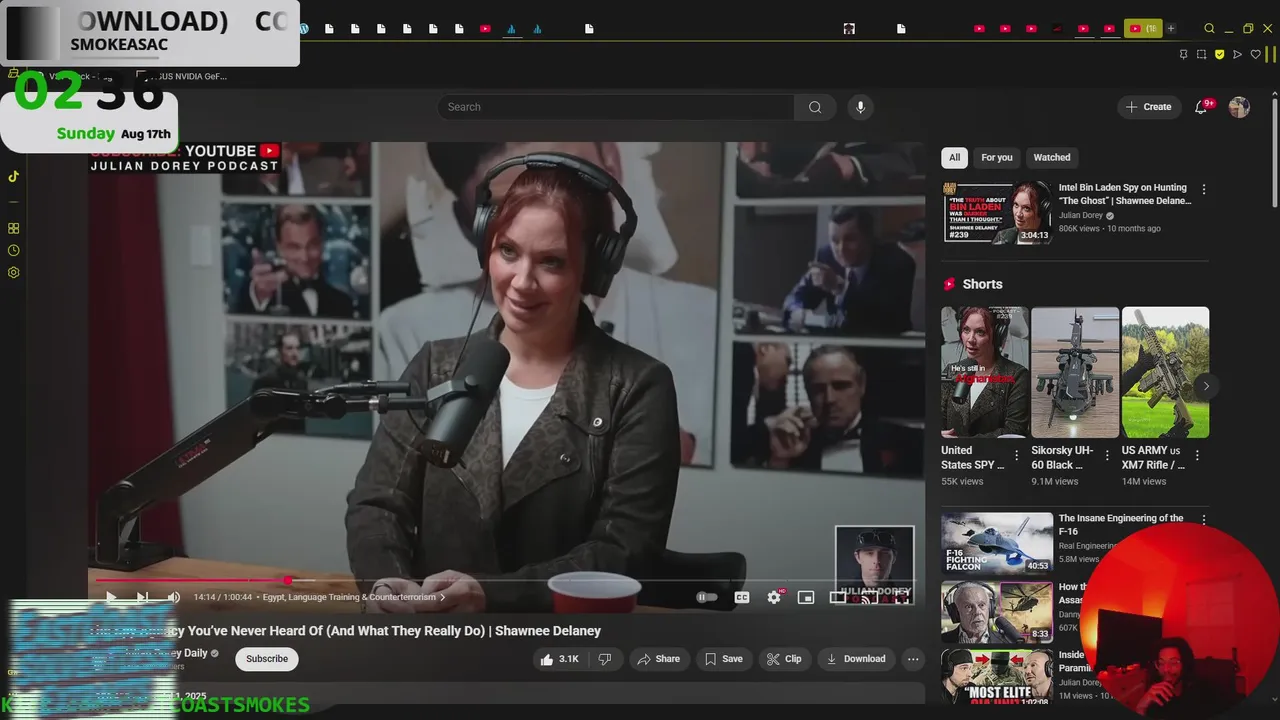Open browser sidebar settings gear

click(13, 272)
